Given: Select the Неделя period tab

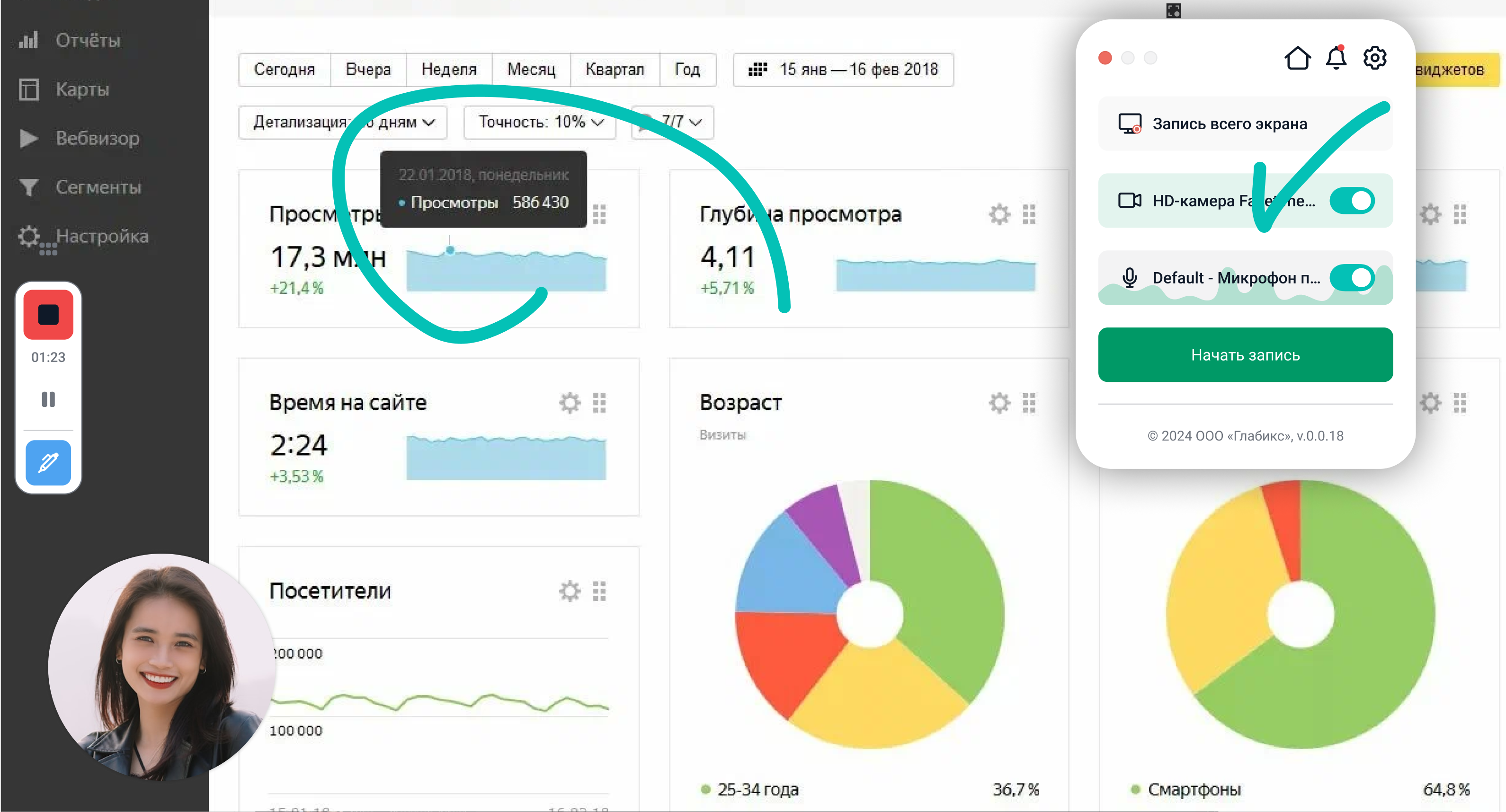Looking at the screenshot, I should coord(448,70).
